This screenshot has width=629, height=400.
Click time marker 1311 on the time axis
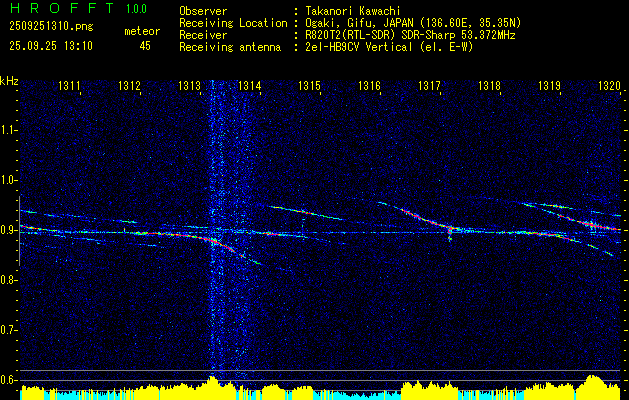[x=69, y=85]
